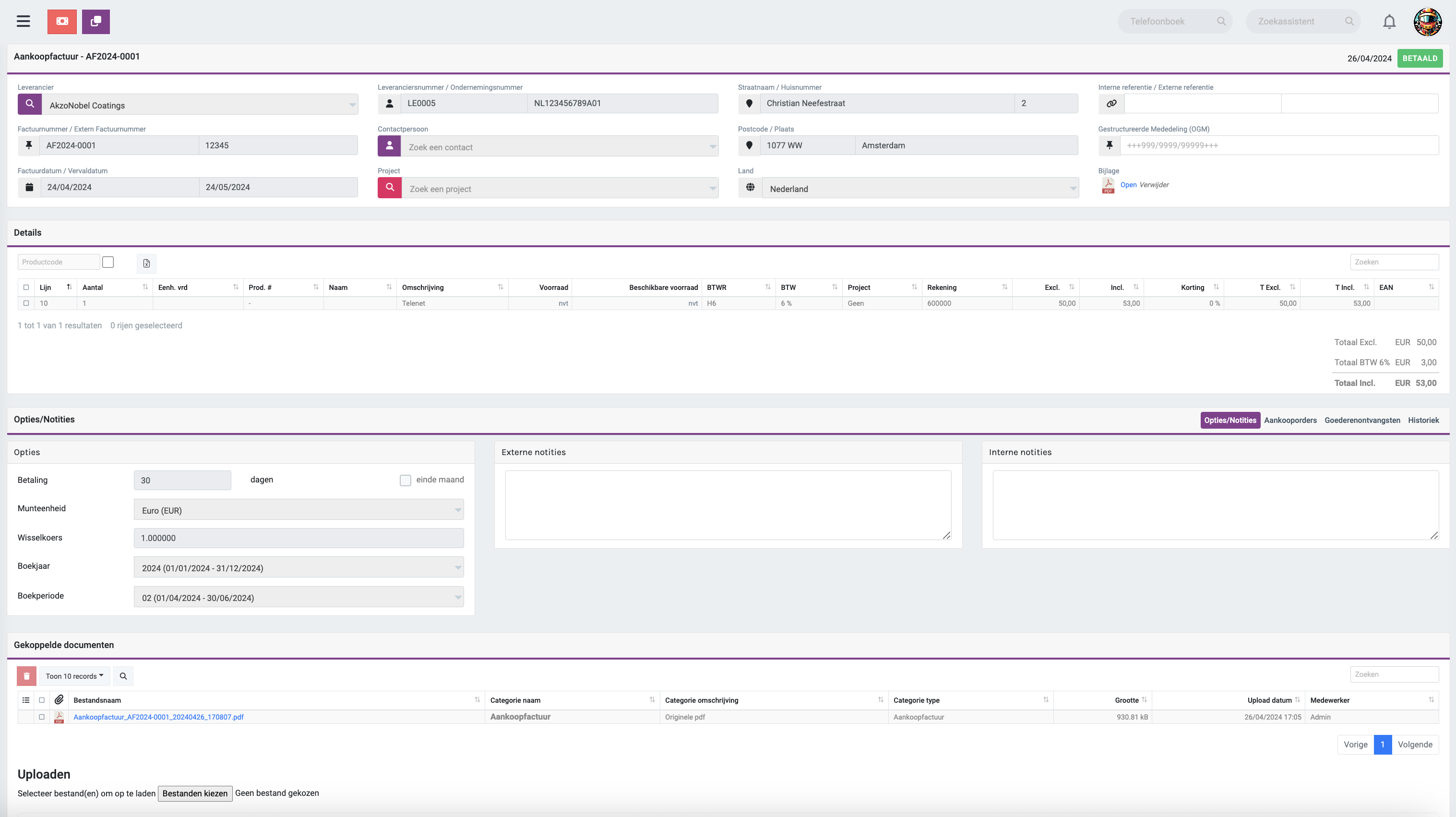
Task: Click the location pin icon next to Postcode
Action: [749, 145]
